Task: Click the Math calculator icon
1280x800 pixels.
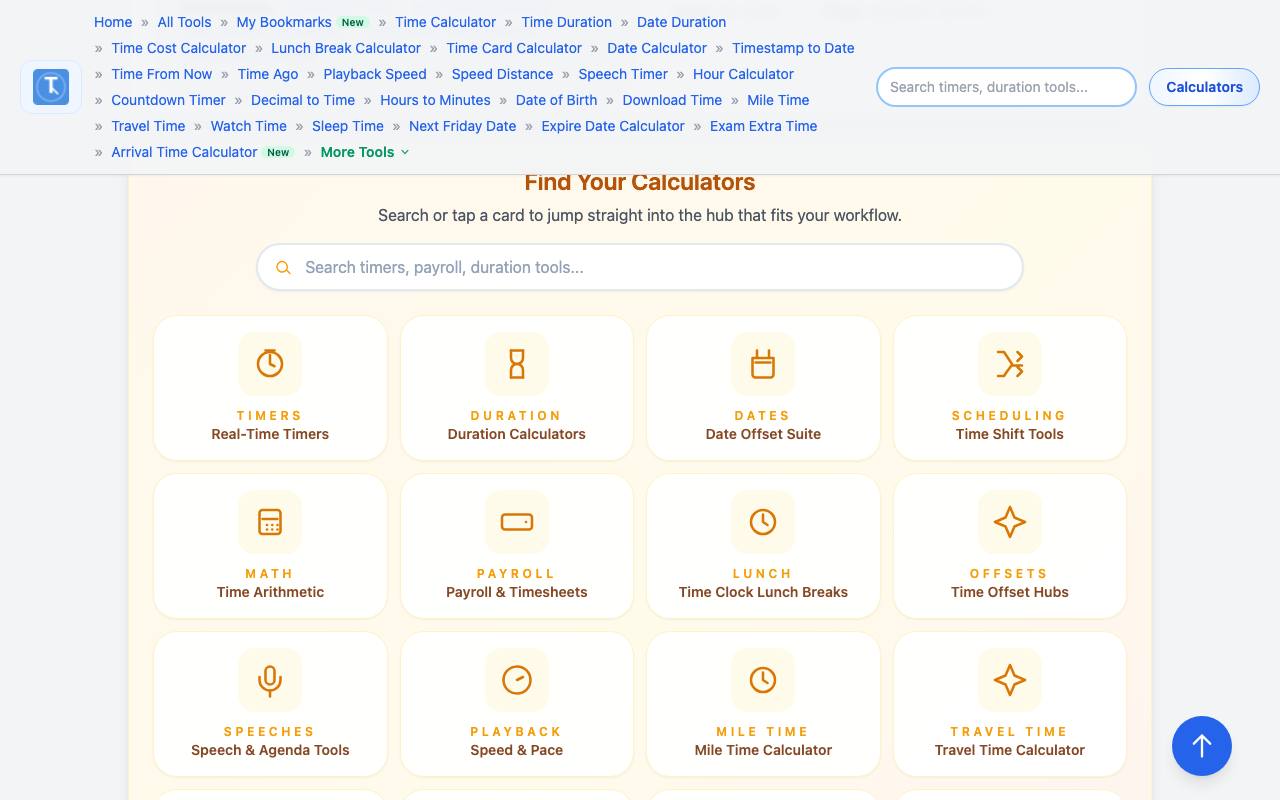Action: click(x=270, y=522)
